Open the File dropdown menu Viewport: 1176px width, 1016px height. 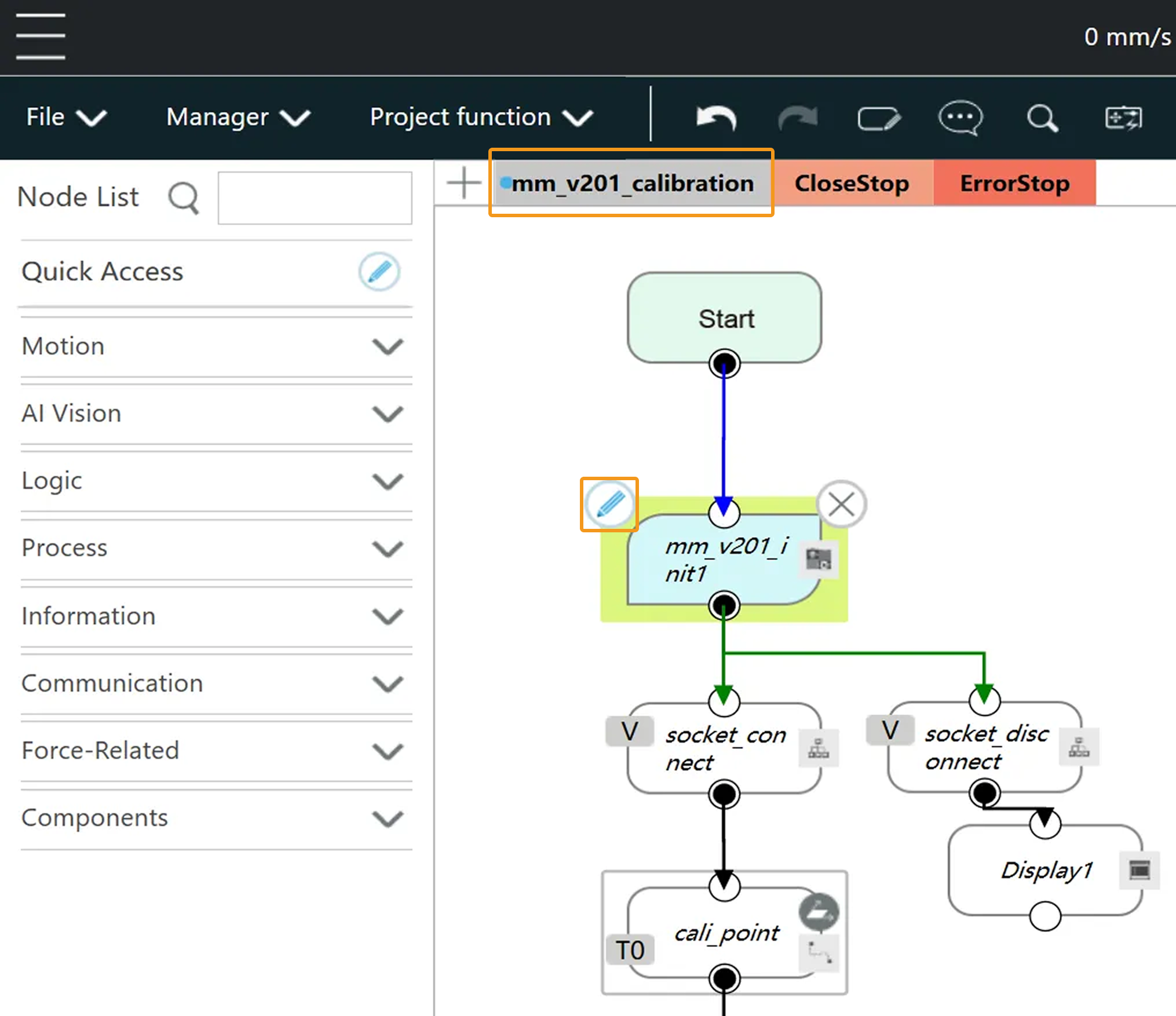click(65, 118)
